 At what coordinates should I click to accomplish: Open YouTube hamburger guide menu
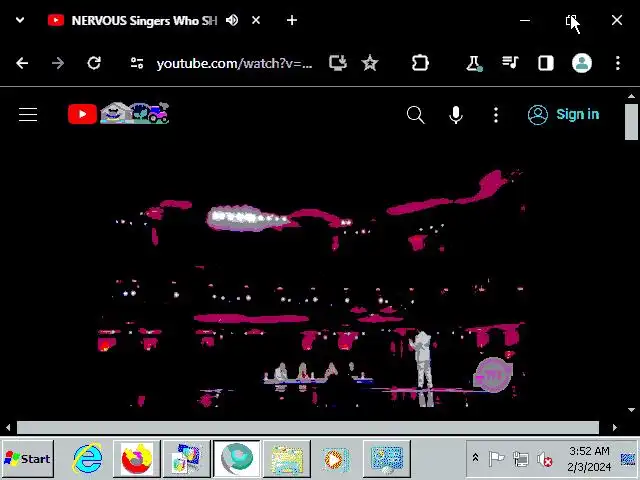[x=28, y=114]
